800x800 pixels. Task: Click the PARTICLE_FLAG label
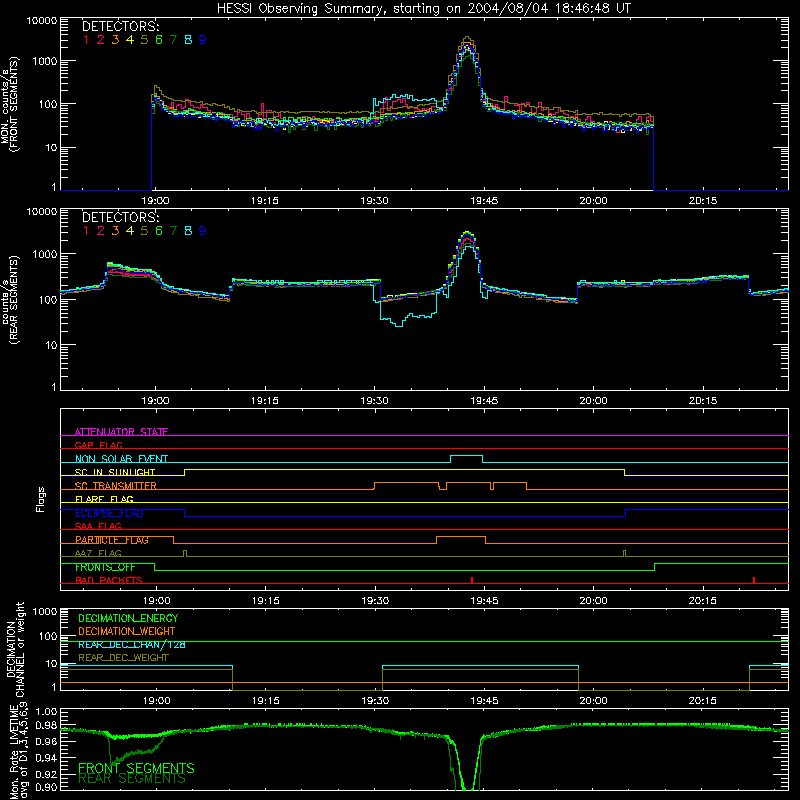coord(112,539)
